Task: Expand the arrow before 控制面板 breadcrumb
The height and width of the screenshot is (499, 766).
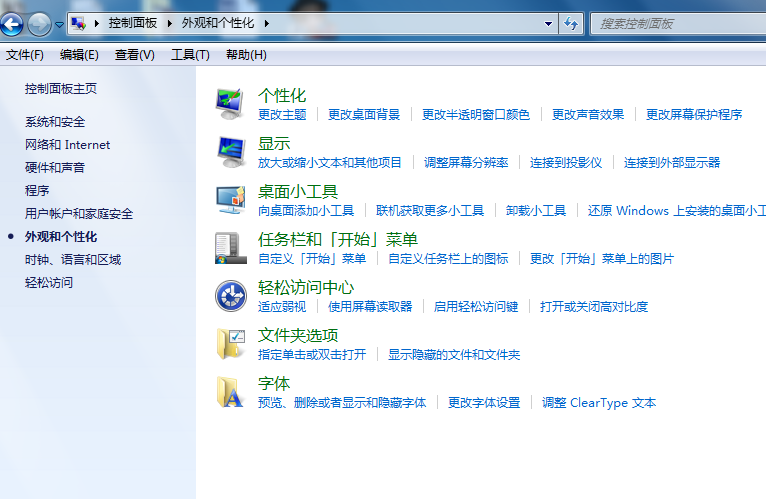Action: [x=97, y=23]
